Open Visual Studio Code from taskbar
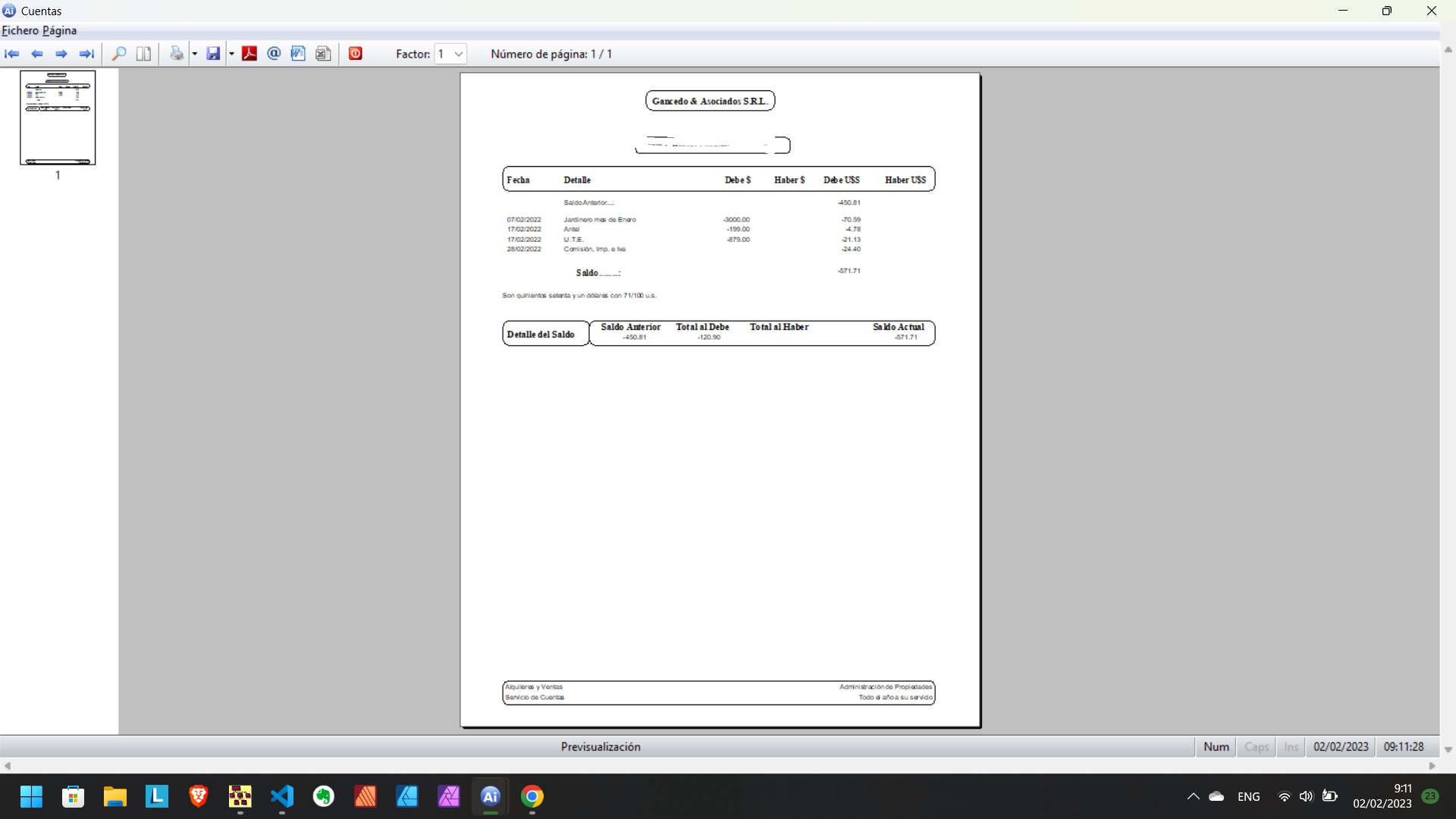1456x819 pixels. tap(282, 796)
